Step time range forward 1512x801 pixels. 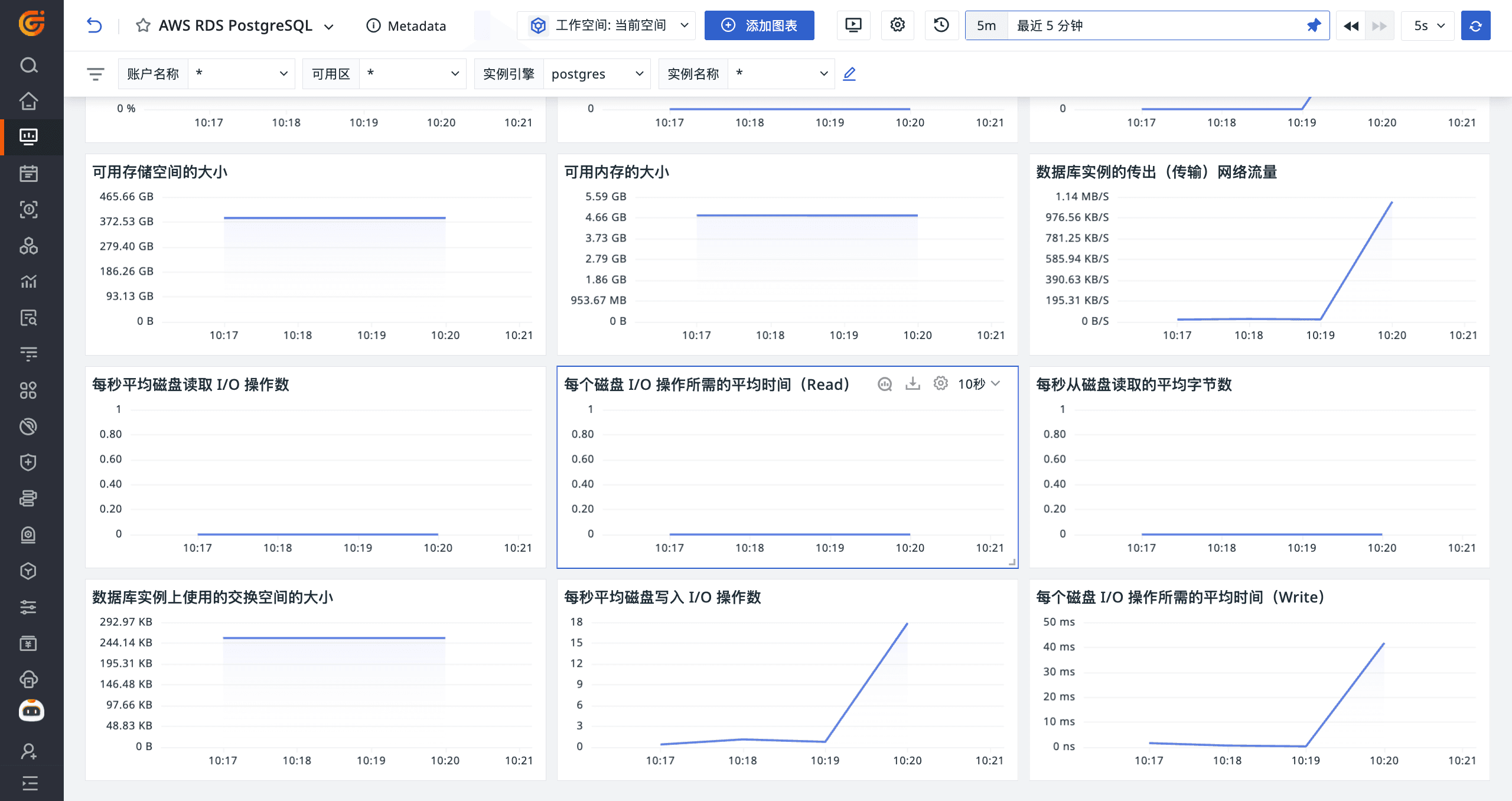coord(1379,25)
